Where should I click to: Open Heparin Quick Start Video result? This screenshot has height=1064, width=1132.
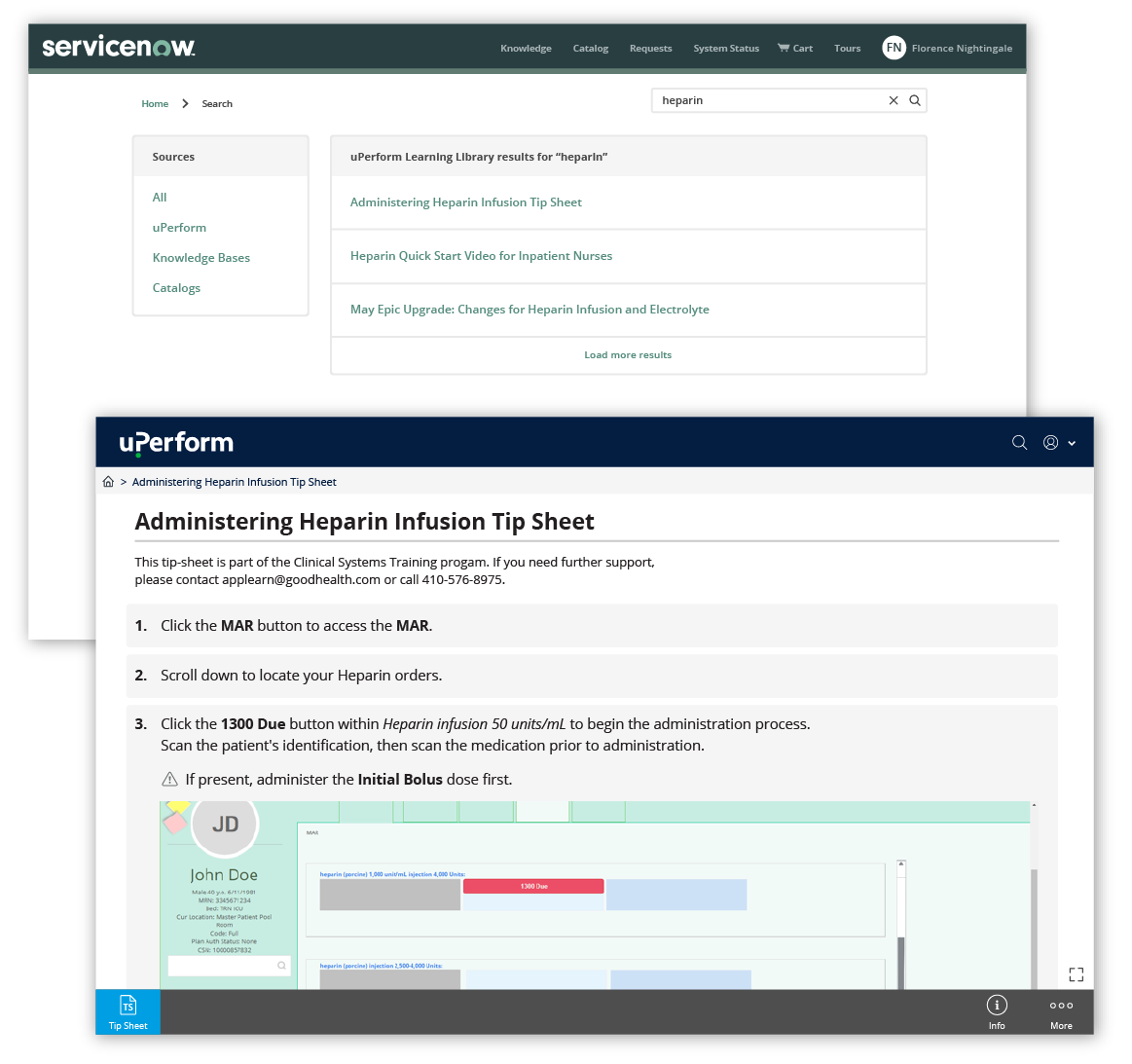click(481, 255)
